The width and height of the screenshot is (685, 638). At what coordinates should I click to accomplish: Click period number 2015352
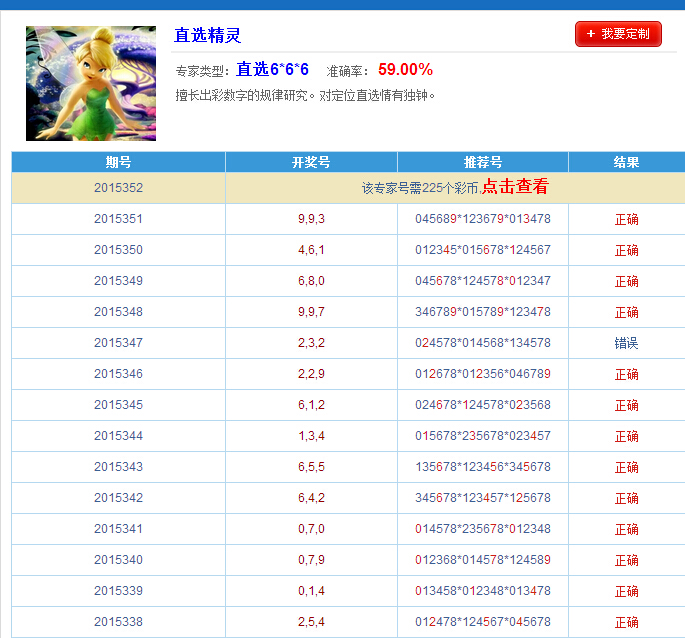click(118, 188)
